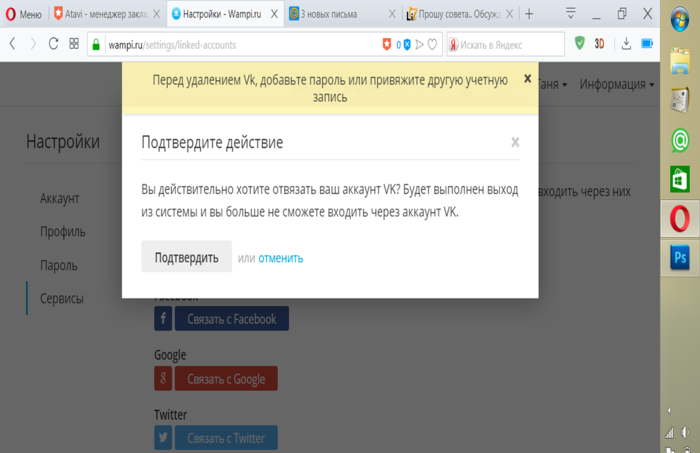The height and width of the screenshot is (453, 700).
Task: Go back with the back arrow
Action: click(x=12, y=44)
